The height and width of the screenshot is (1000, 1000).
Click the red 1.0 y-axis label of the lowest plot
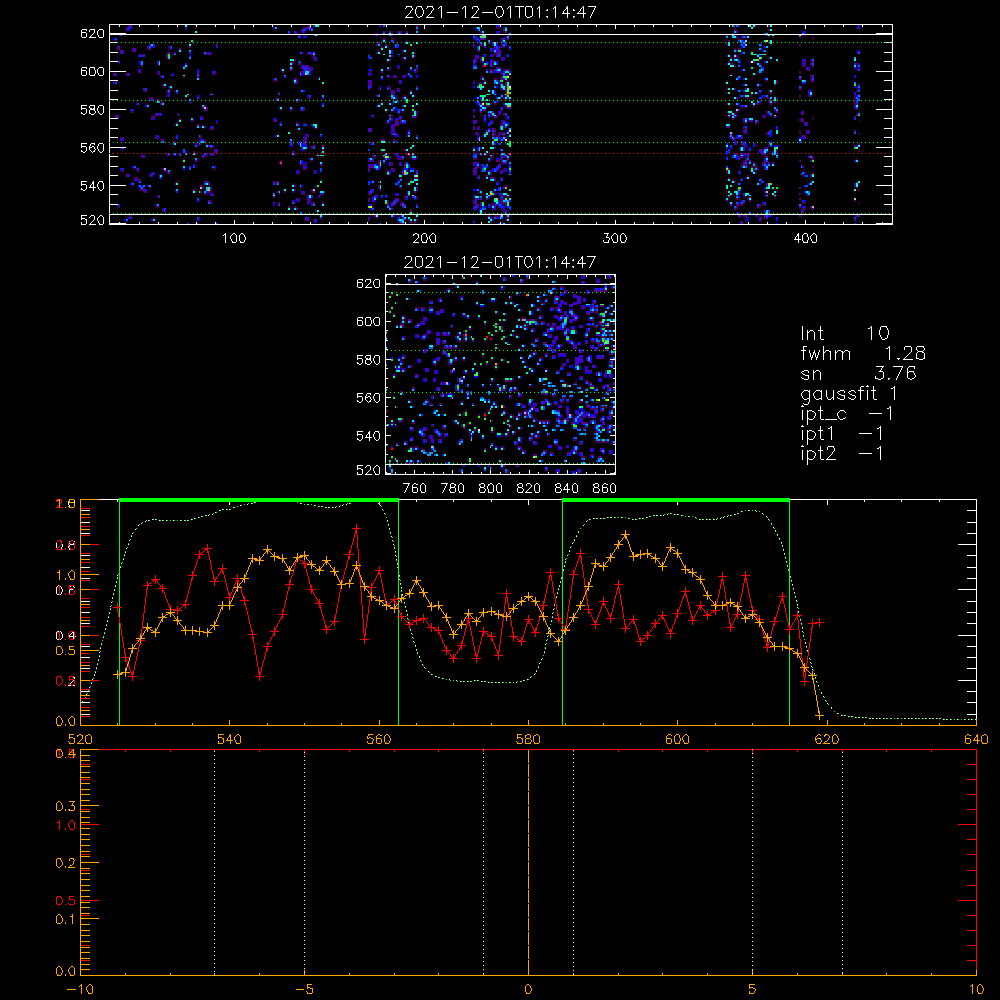(65, 825)
